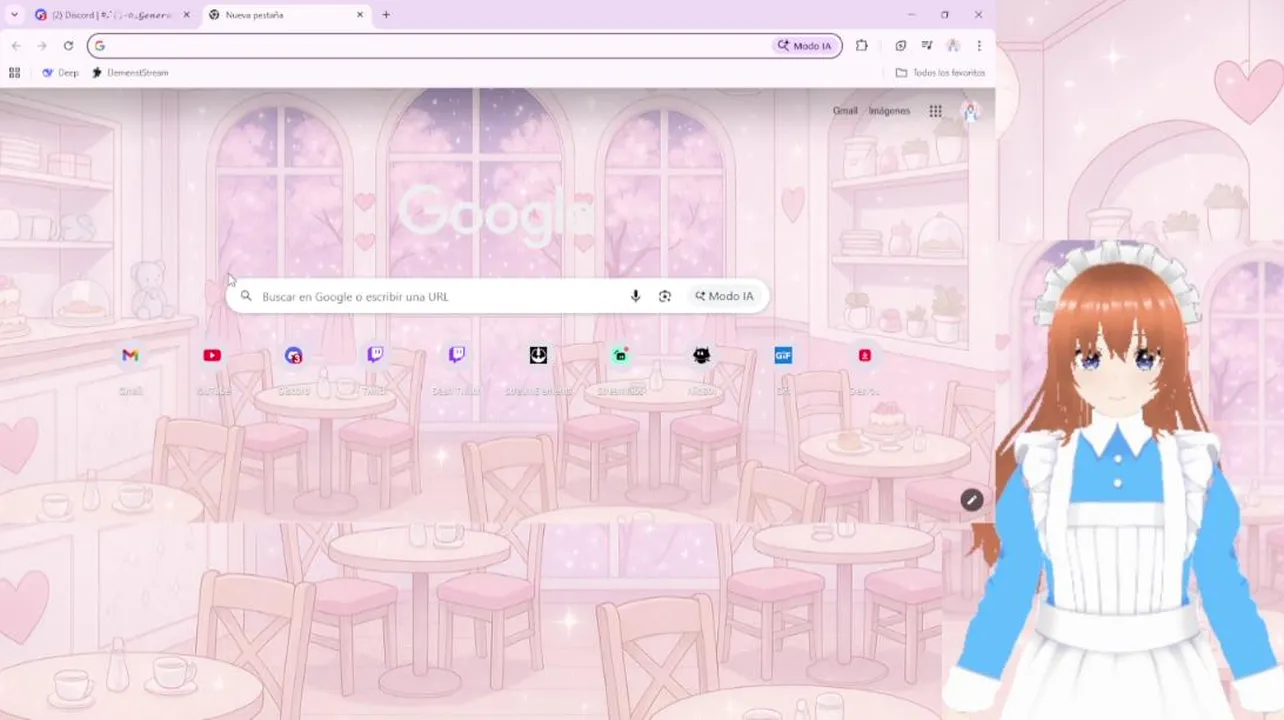Go forward to the next page

(x=42, y=45)
